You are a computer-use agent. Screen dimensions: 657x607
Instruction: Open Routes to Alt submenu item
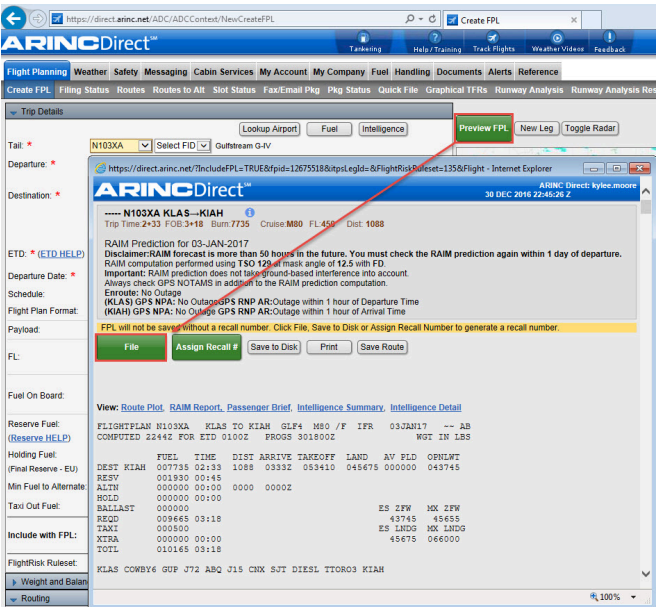pos(178,90)
